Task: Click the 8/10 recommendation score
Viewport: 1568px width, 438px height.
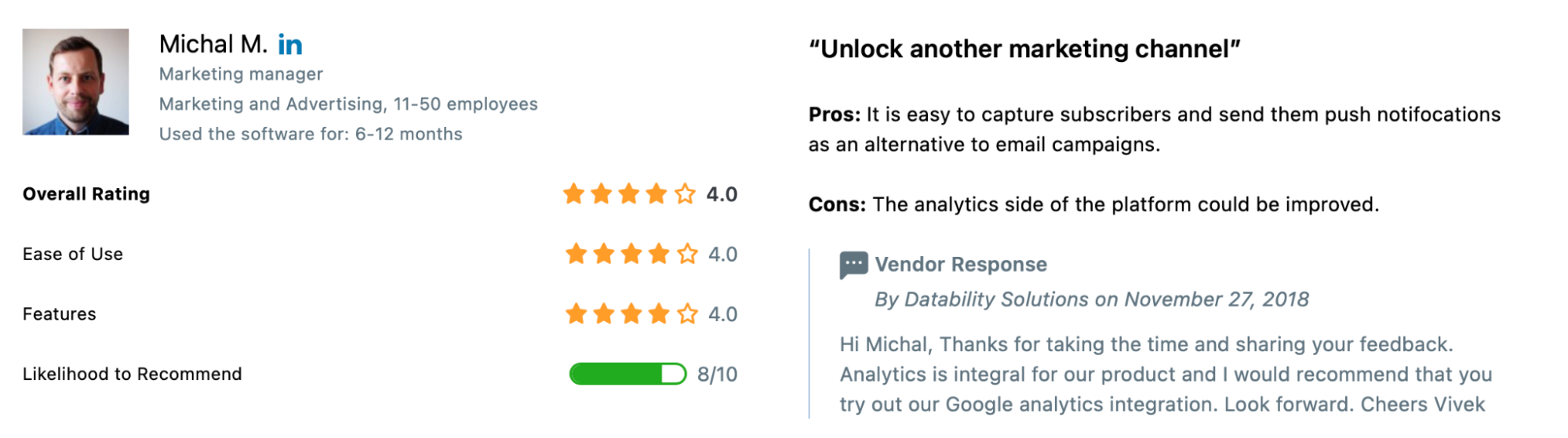Action: pos(718,375)
